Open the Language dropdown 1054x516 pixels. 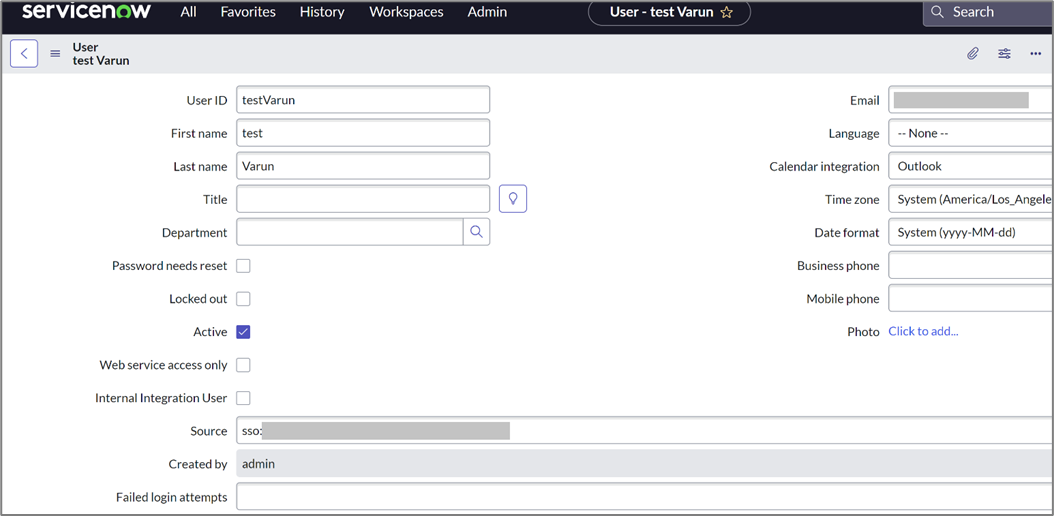(970, 133)
